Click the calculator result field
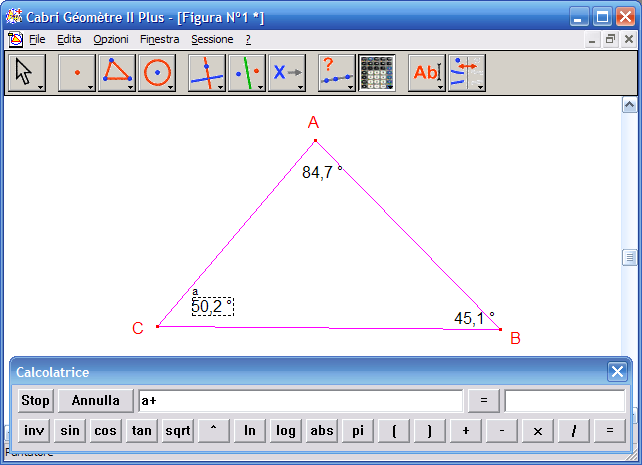642x465 pixels. (565, 400)
